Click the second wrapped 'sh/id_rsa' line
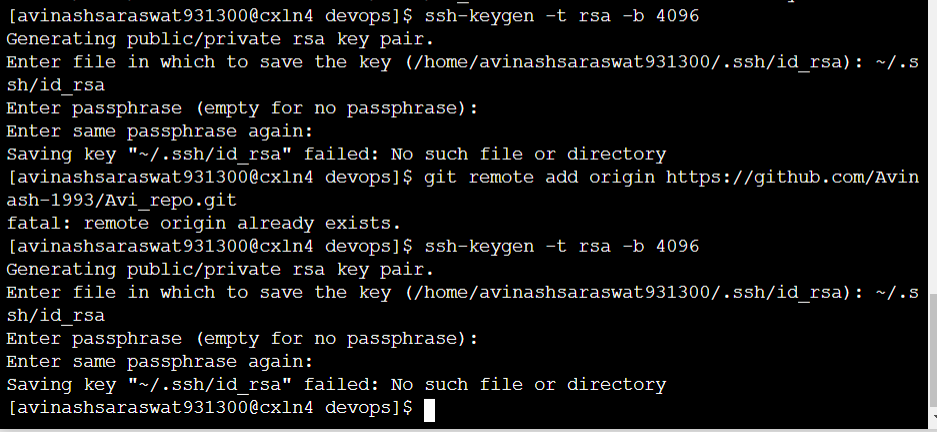This screenshot has width=937, height=432. click(55, 315)
